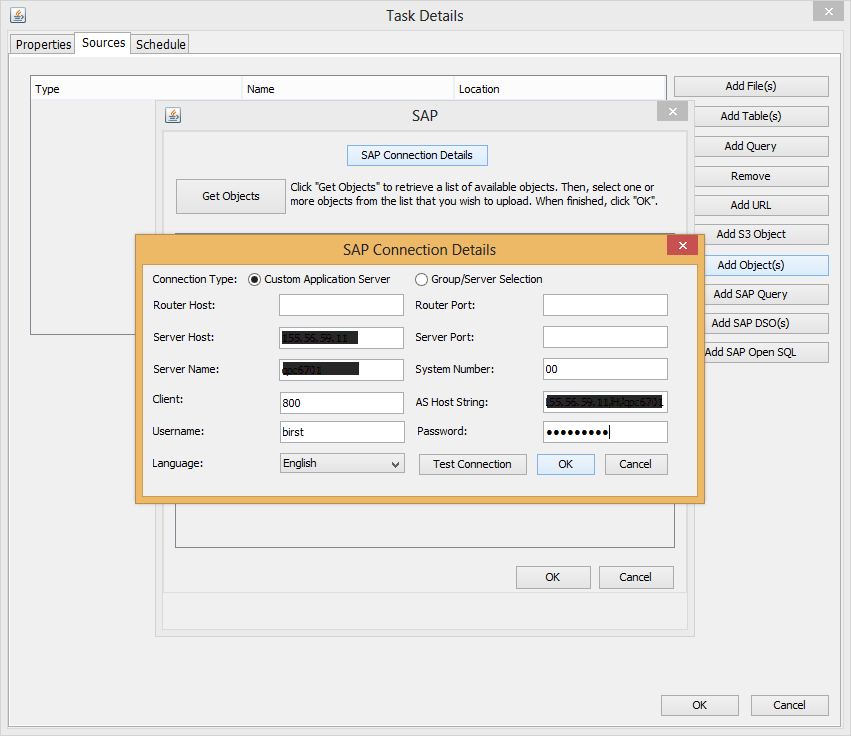851x736 pixels.
Task: Focus the Router Host field
Action: click(341, 305)
